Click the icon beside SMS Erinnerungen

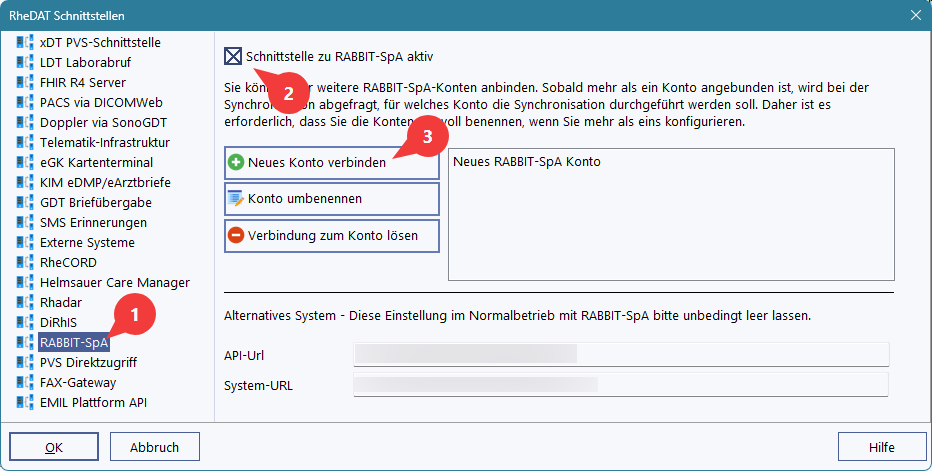(x=25, y=222)
